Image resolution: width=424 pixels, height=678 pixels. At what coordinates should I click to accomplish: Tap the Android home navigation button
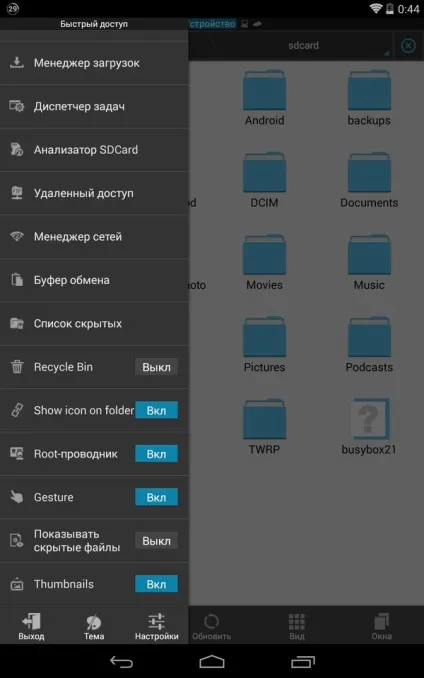pos(212,661)
